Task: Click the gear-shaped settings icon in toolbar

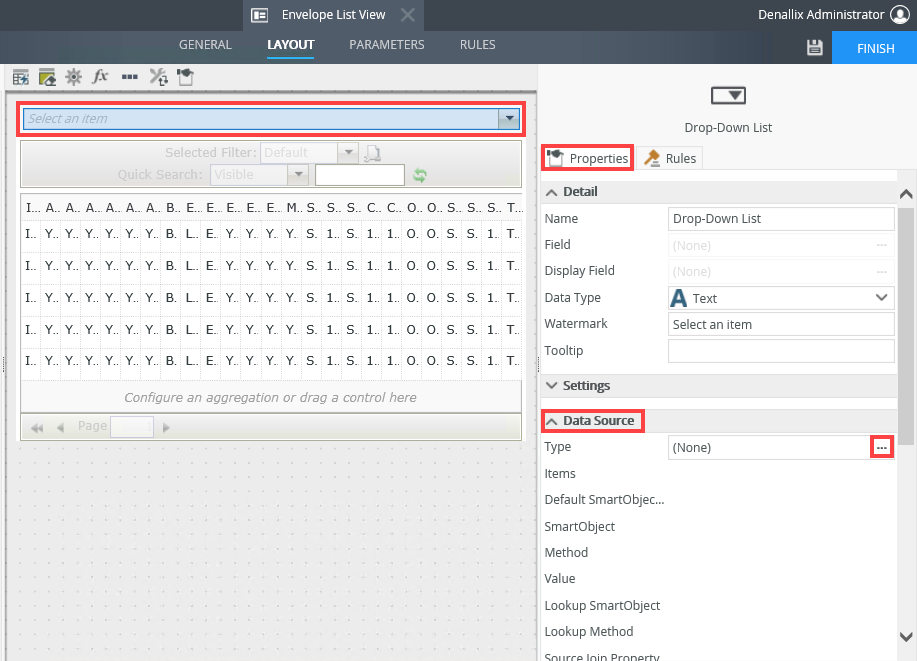Action: click(73, 77)
